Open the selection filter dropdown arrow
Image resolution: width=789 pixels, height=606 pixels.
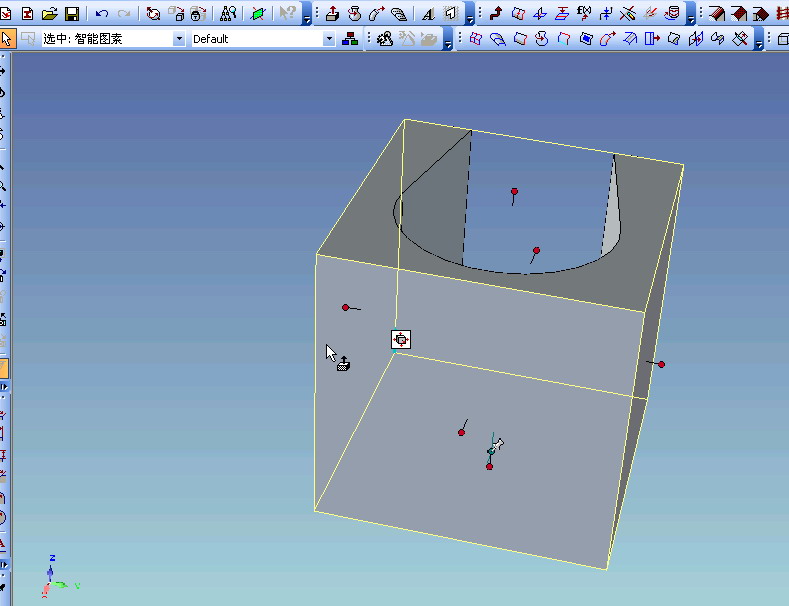point(179,39)
